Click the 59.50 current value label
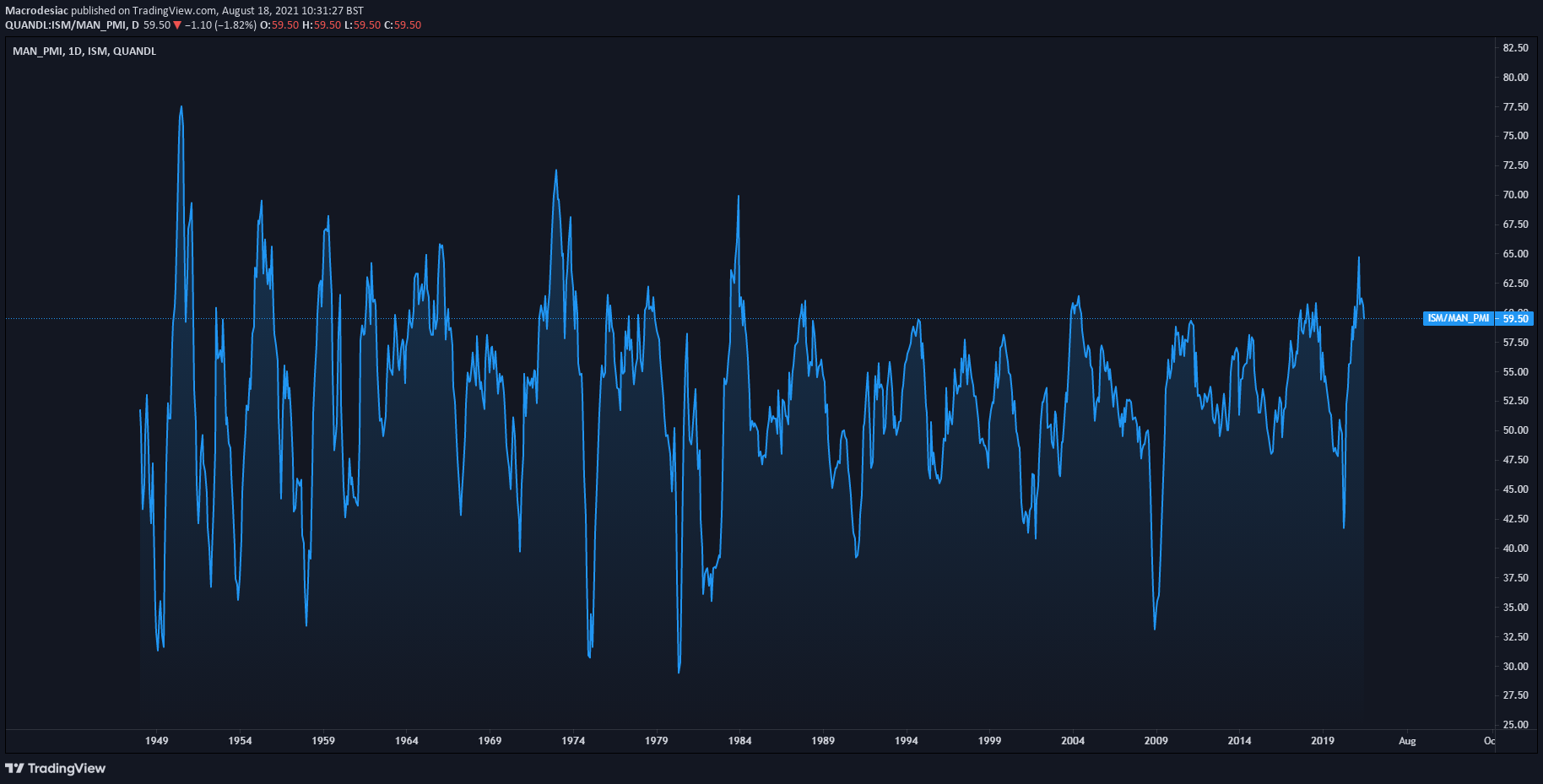 1515,318
